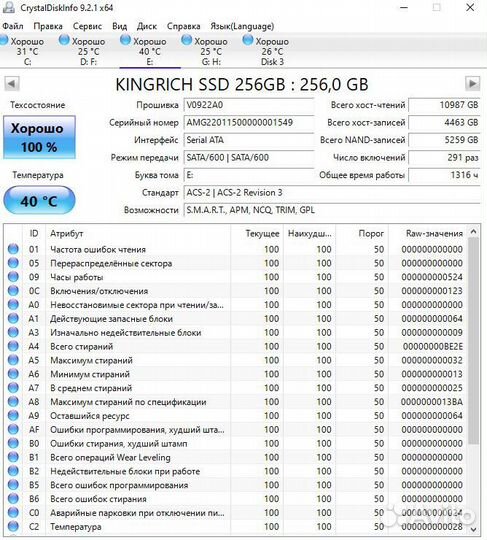487x540 pixels.
Task: Click the Атрибут column header
Action: tap(138, 233)
